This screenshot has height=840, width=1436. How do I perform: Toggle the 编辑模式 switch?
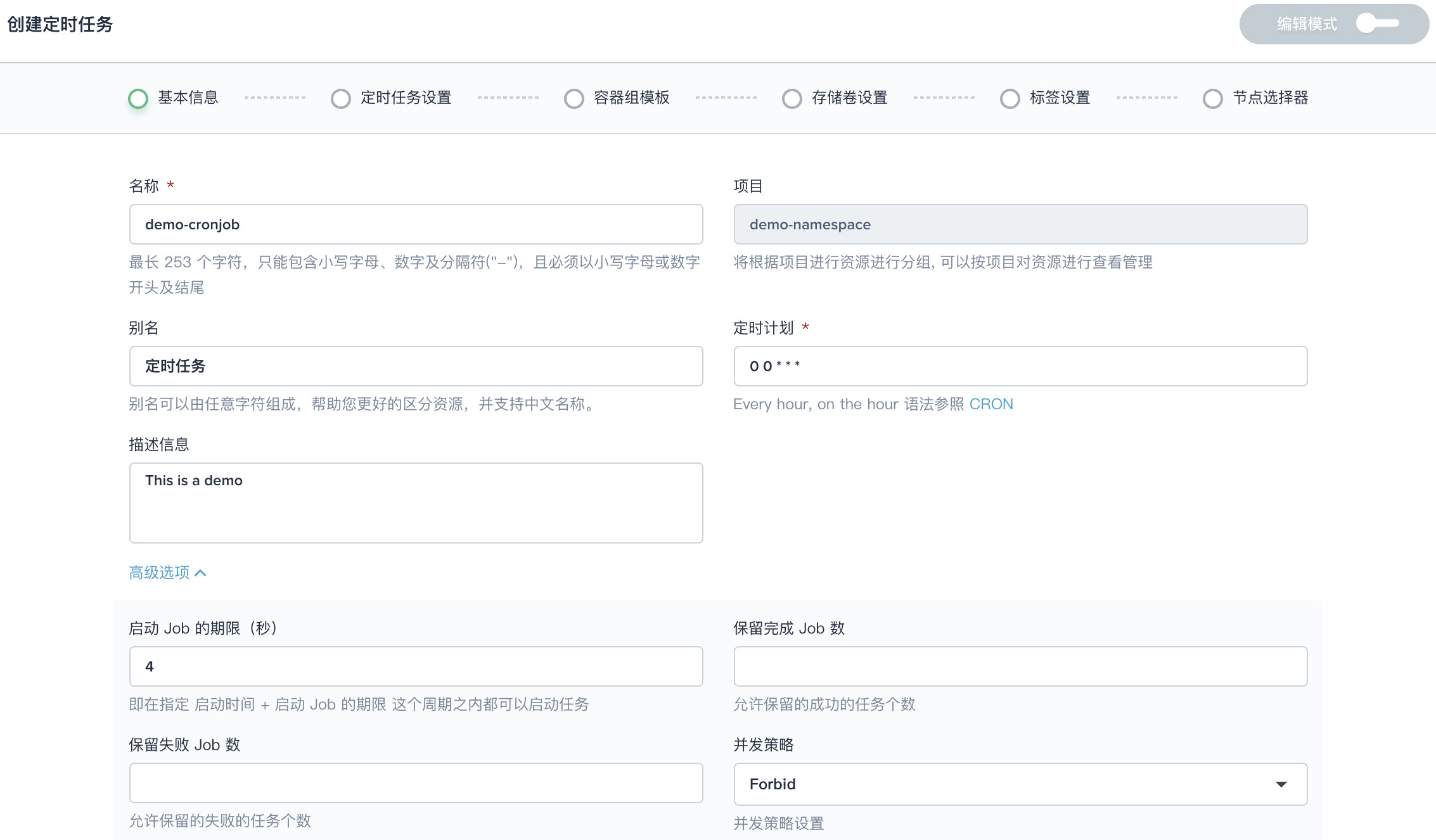pos(1378,24)
